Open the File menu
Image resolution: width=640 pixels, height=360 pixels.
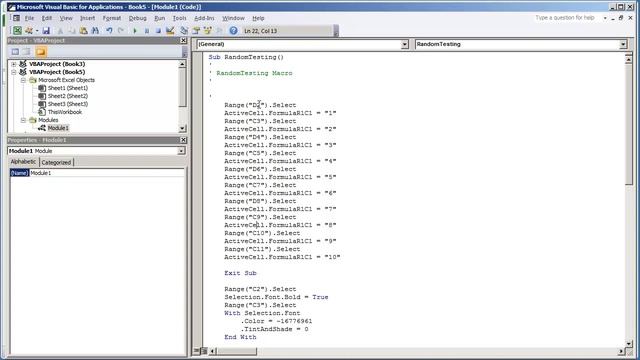click(x=29, y=18)
